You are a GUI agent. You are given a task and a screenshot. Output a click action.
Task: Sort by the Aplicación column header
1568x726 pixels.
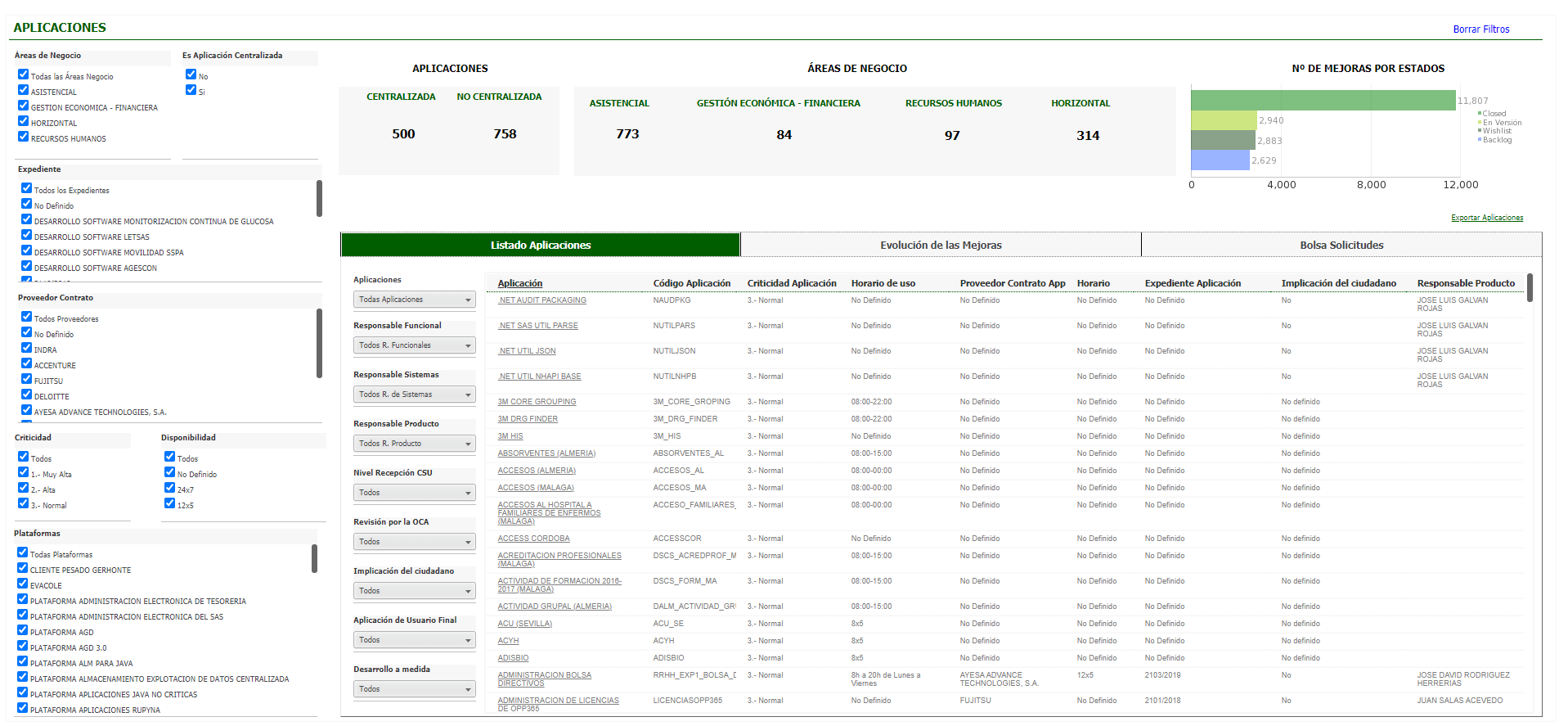pyautogui.click(x=520, y=283)
